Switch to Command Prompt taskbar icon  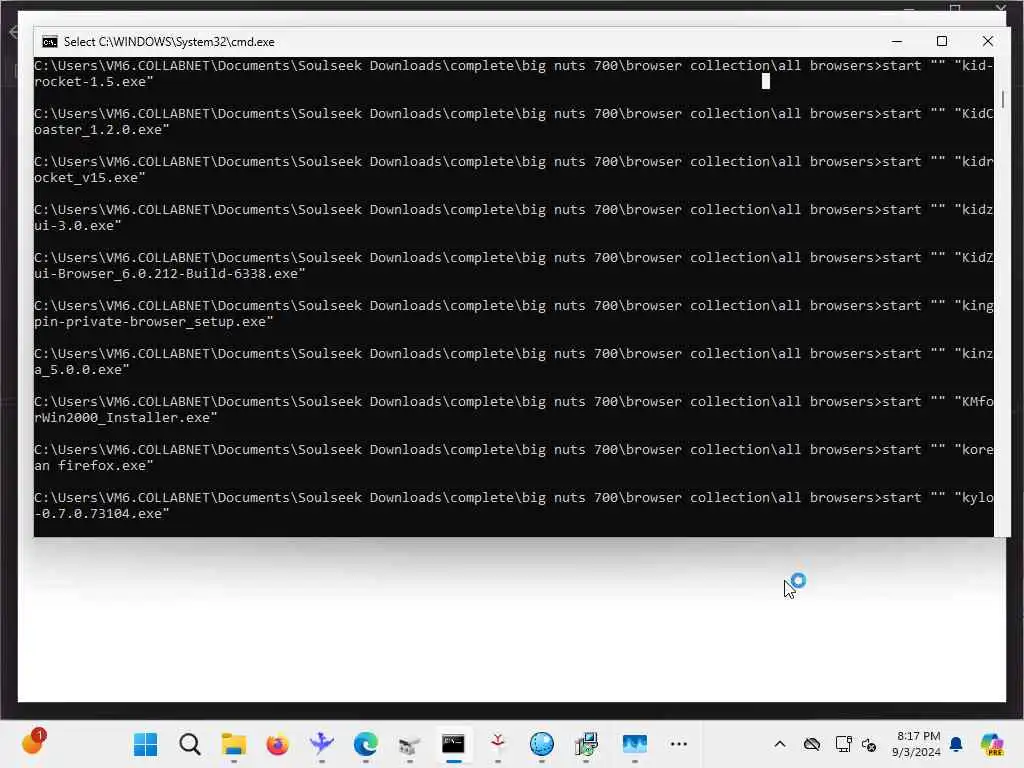(x=453, y=744)
